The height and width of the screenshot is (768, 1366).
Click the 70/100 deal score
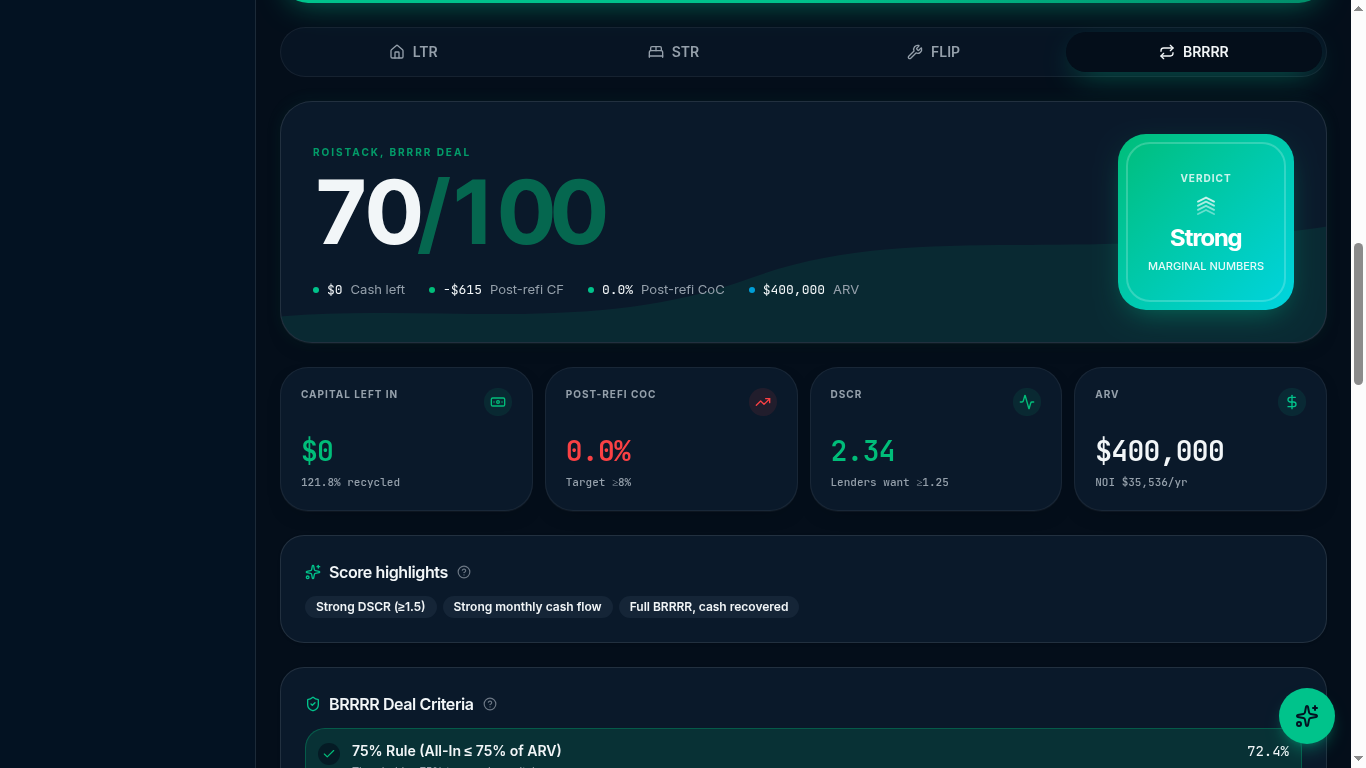(460, 212)
